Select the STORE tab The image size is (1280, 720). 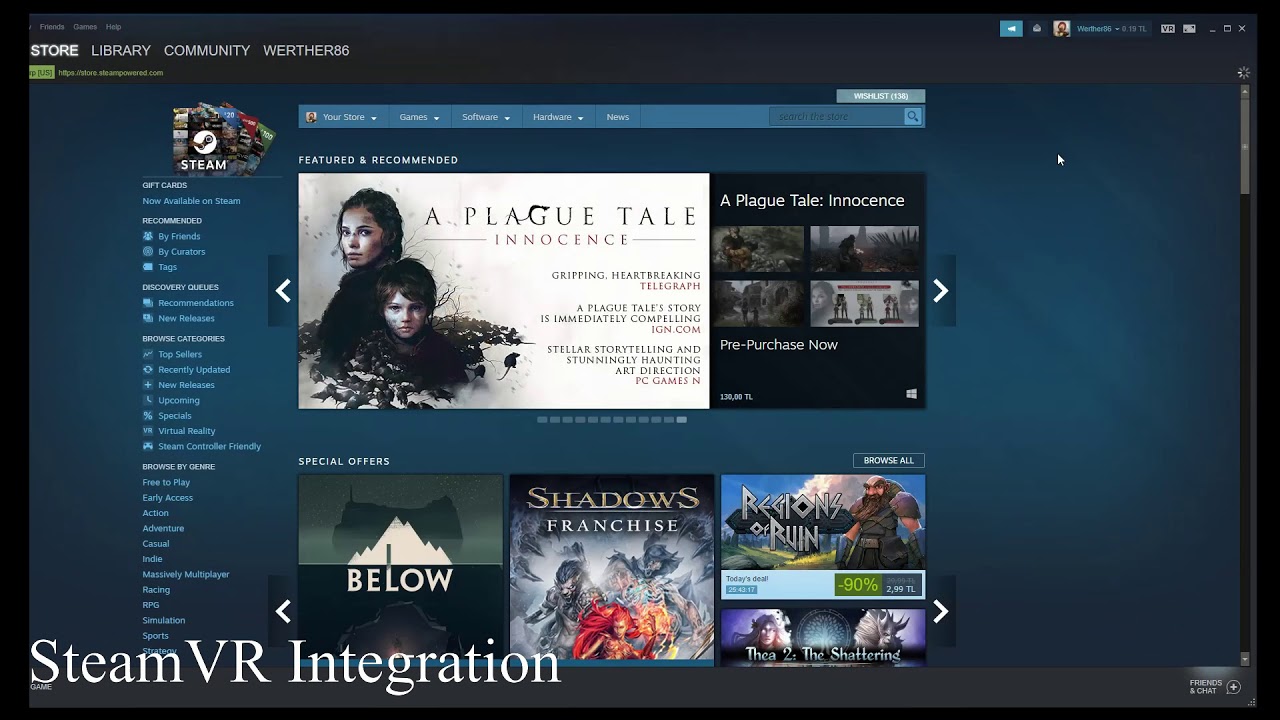(54, 50)
